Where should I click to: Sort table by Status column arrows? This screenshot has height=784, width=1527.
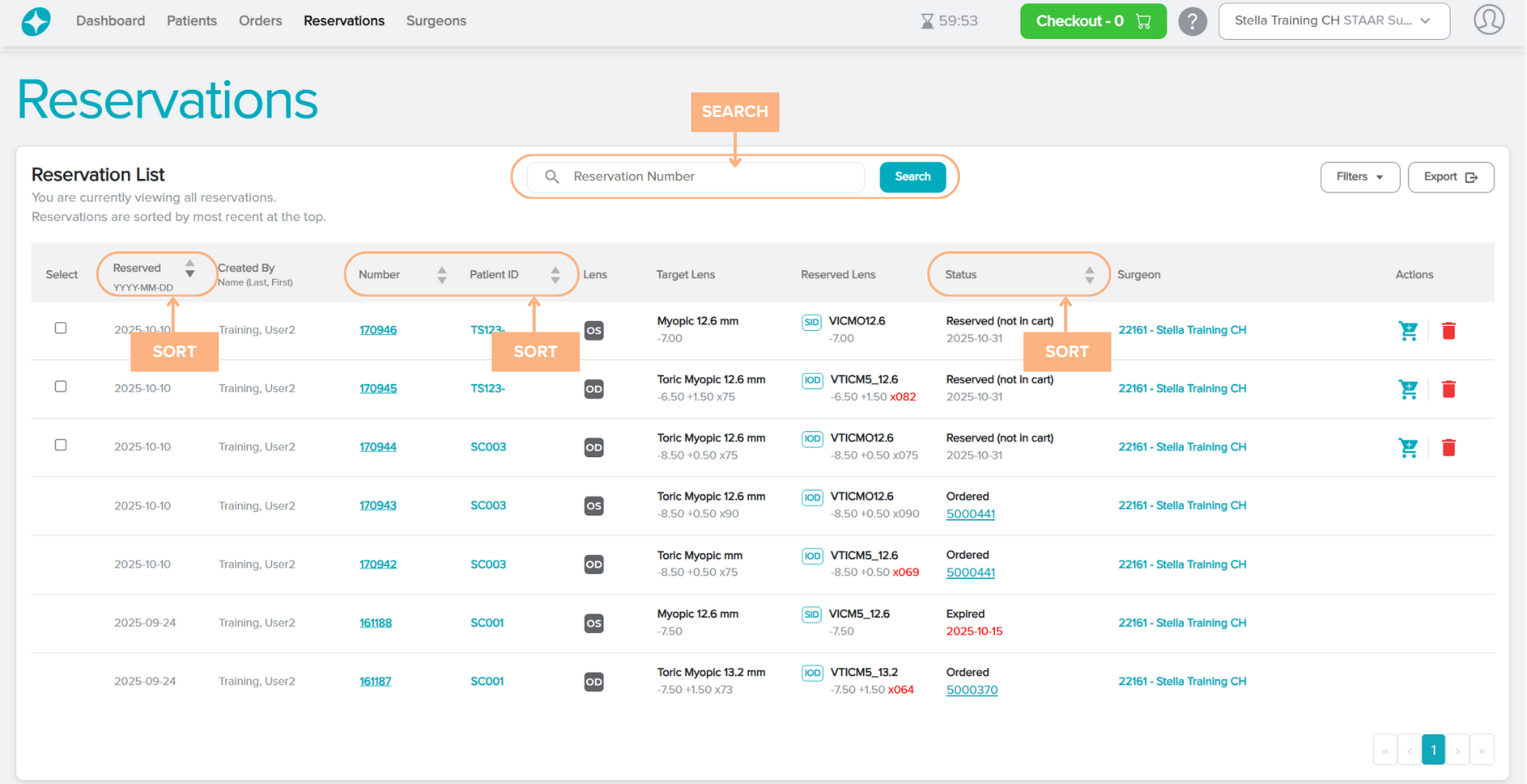click(x=1089, y=275)
